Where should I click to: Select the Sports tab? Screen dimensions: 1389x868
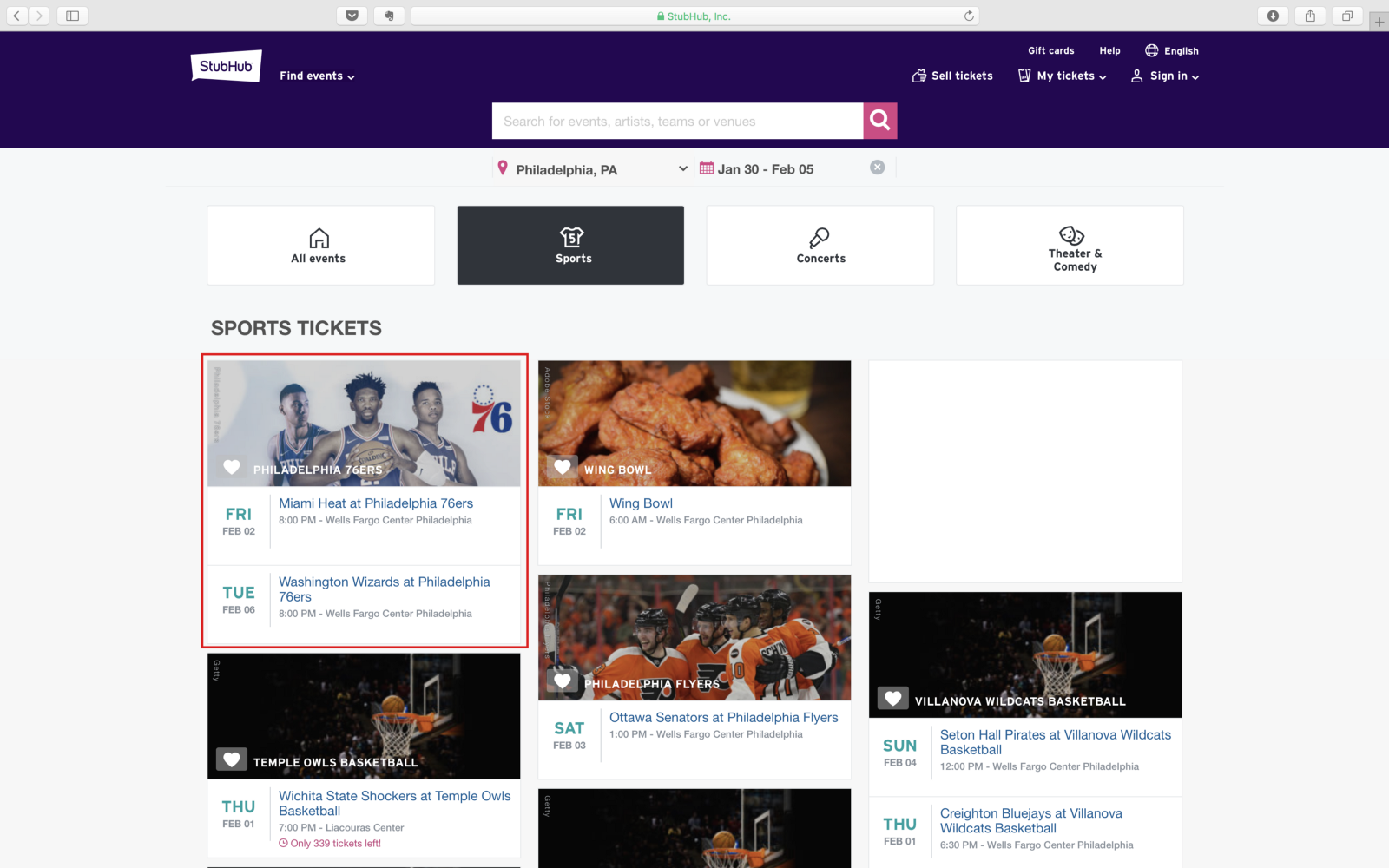(570, 245)
